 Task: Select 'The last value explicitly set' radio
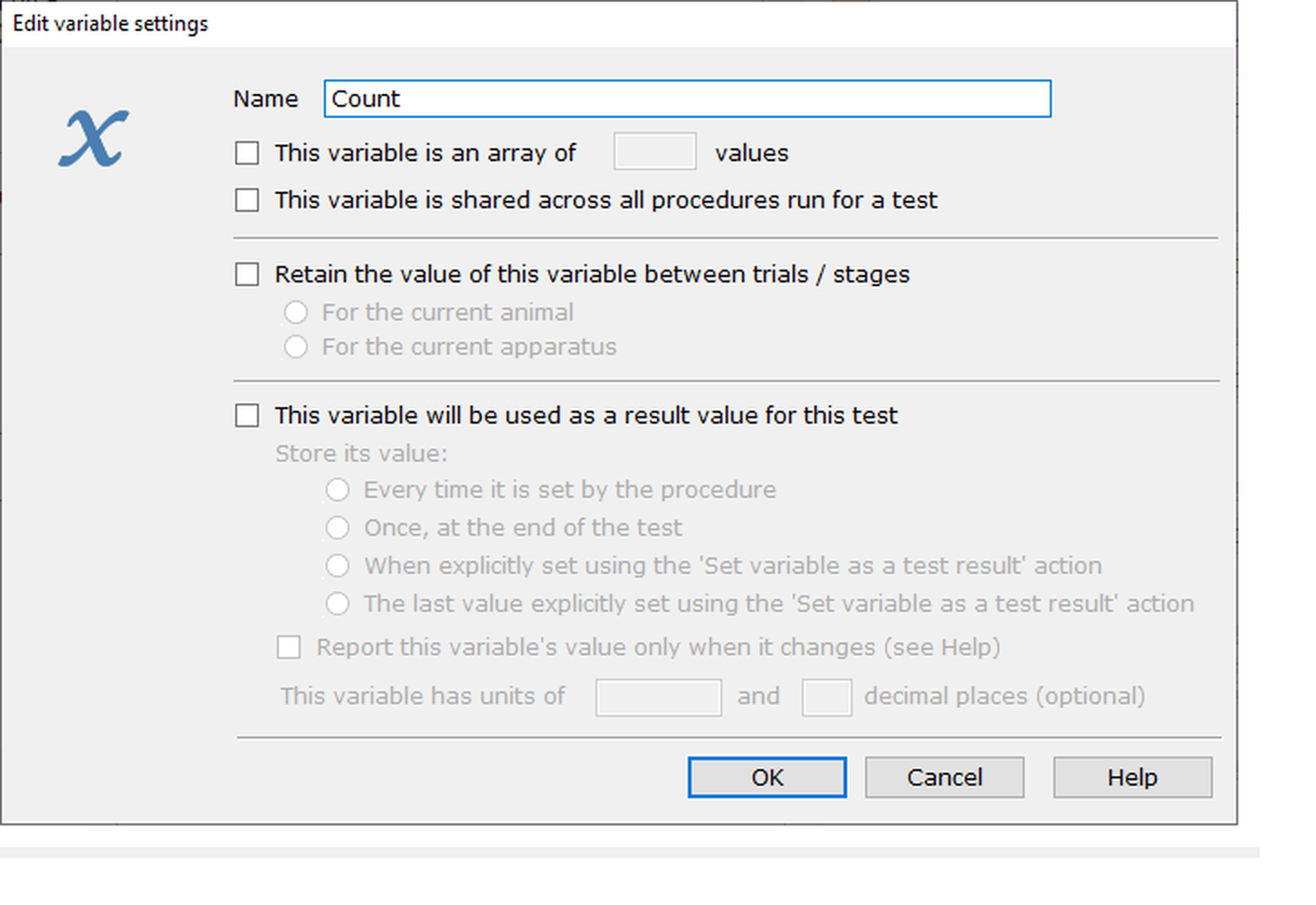338,604
